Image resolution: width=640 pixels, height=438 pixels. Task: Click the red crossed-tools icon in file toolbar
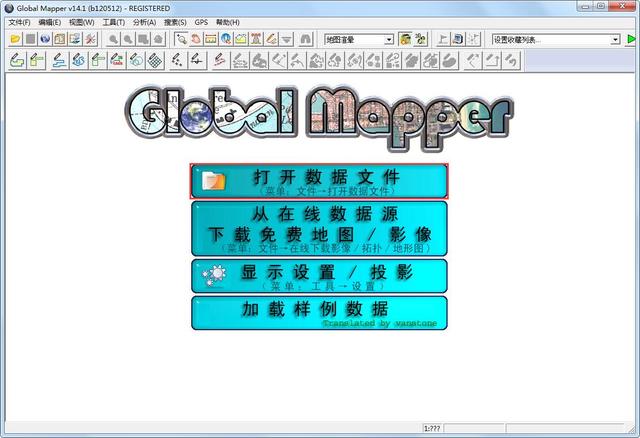pos(90,39)
